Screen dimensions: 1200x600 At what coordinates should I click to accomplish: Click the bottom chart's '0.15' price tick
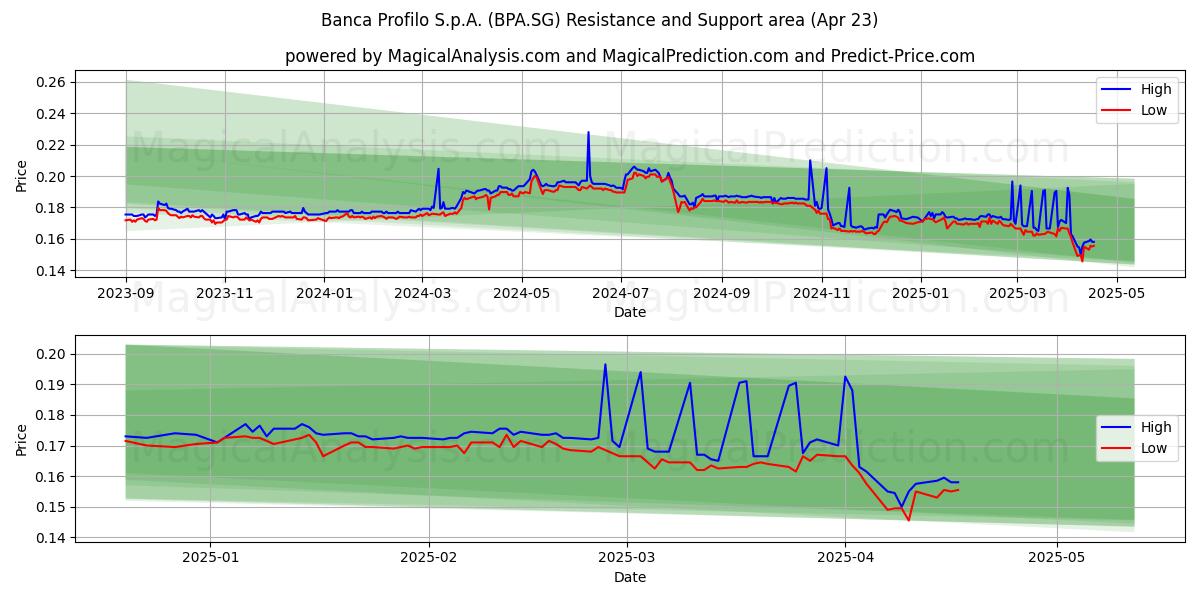(x=51, y=508)
